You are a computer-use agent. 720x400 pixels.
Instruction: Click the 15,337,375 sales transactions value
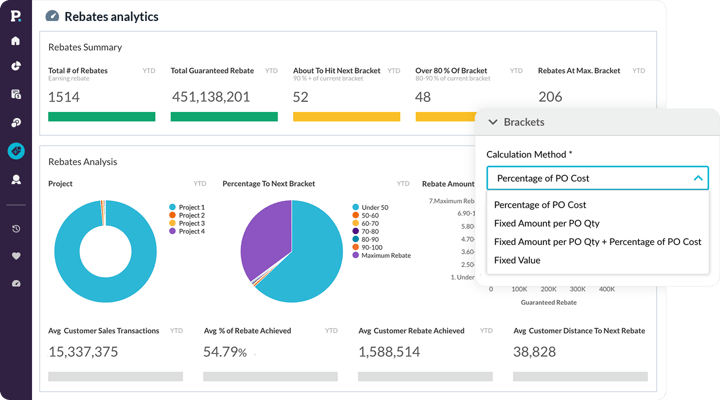tap(83, 352)
